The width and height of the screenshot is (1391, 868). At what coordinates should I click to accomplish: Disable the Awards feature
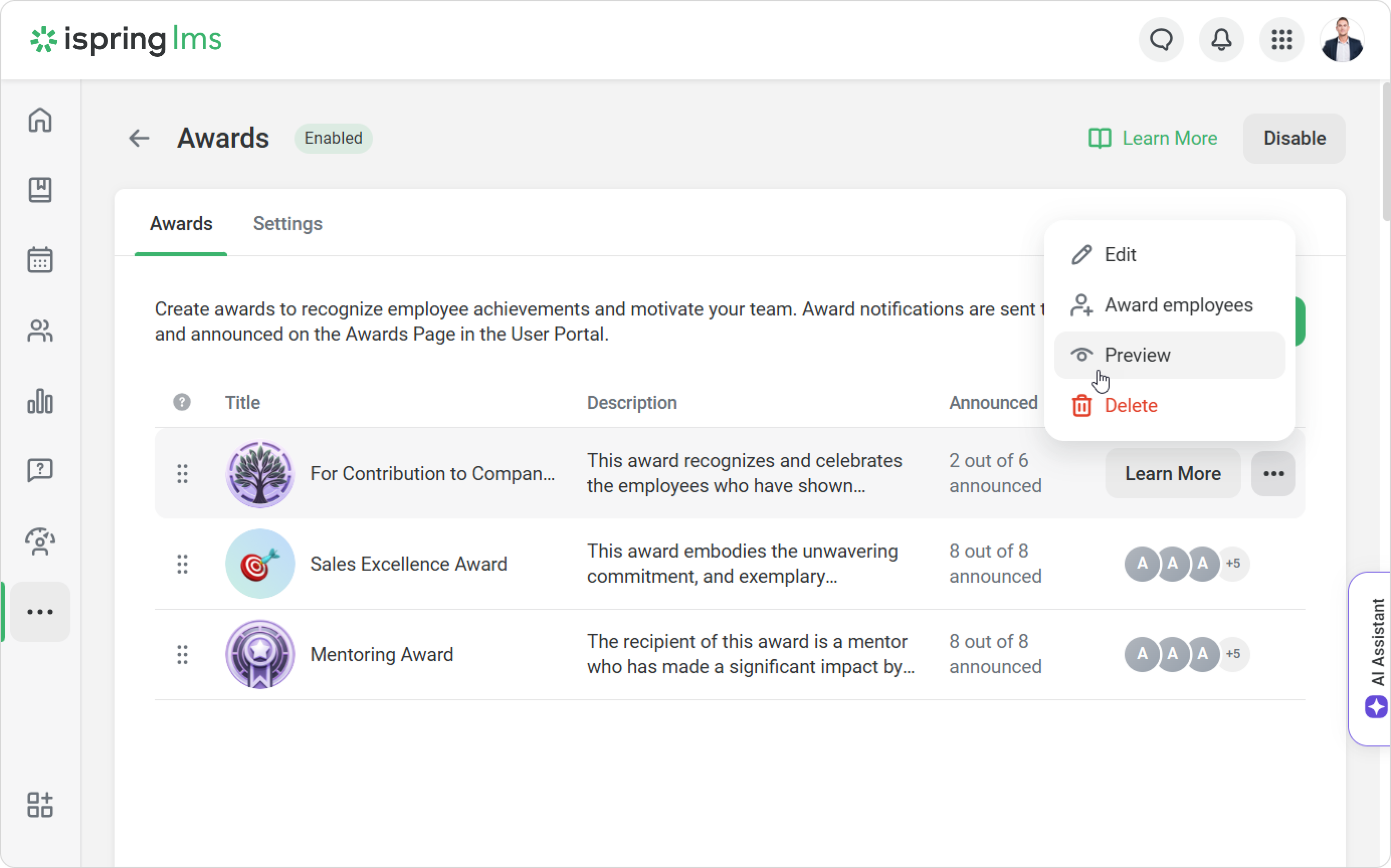click(1294, 138)
